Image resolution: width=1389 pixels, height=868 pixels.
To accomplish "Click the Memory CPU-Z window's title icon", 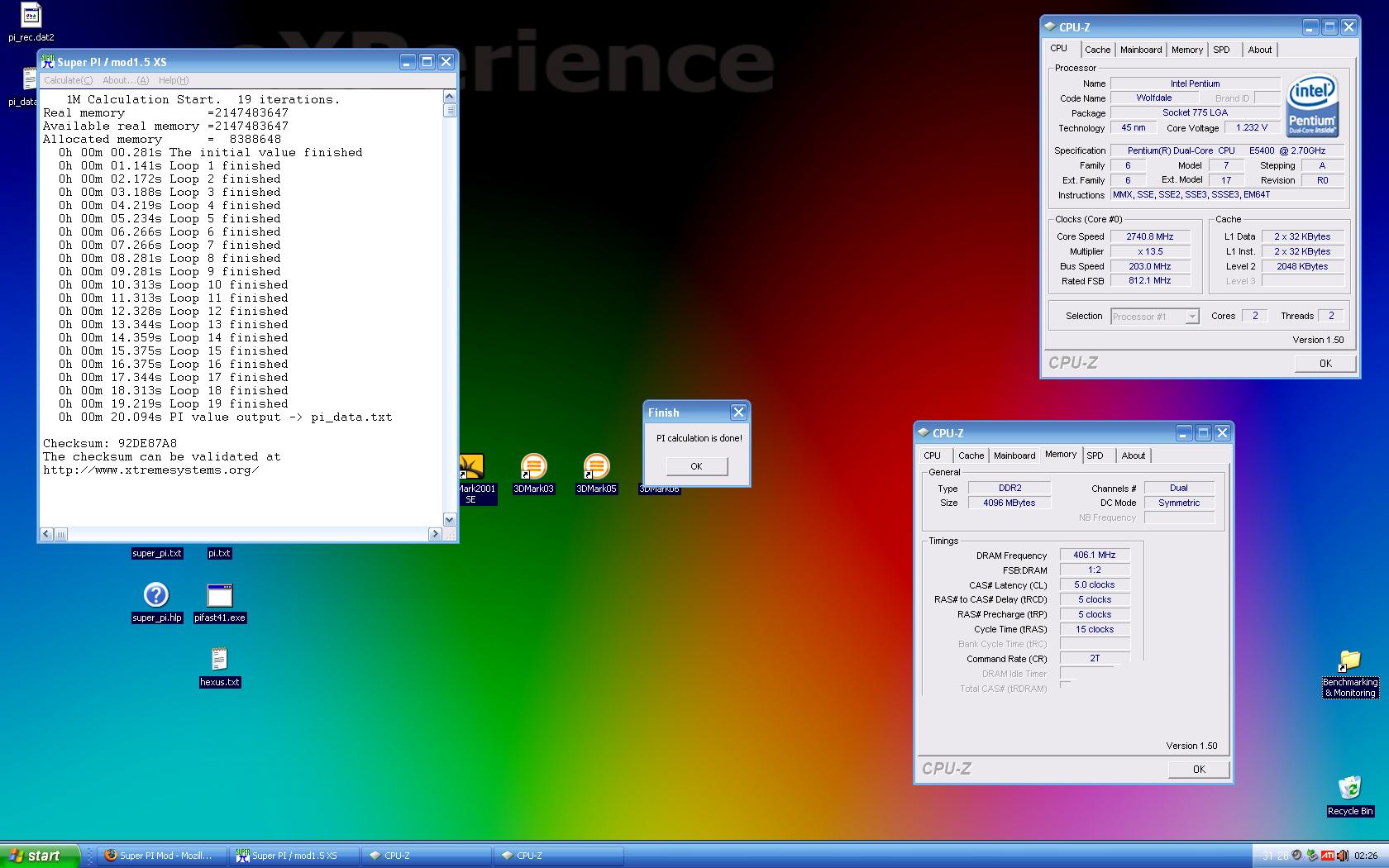I will [924, 433].
